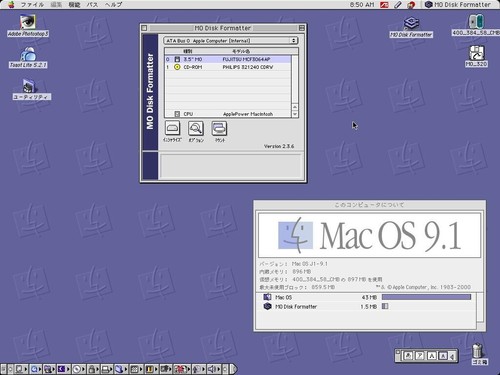Select the 400_384_58_DMB hard disk icon
Screen dimensions: 500x375
point(476,25)
